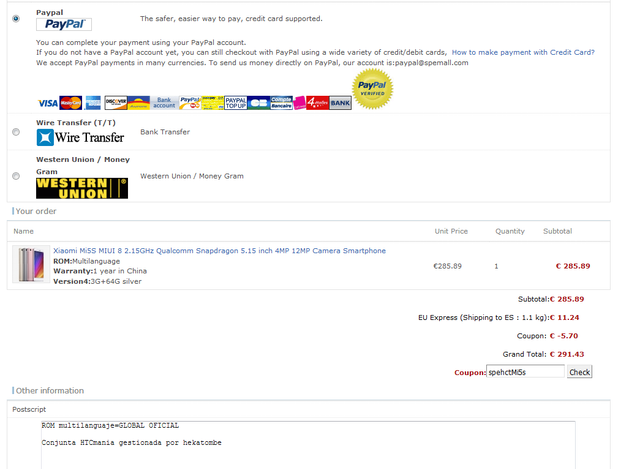Click the CB carte bancaire logo

coord(259,103)
